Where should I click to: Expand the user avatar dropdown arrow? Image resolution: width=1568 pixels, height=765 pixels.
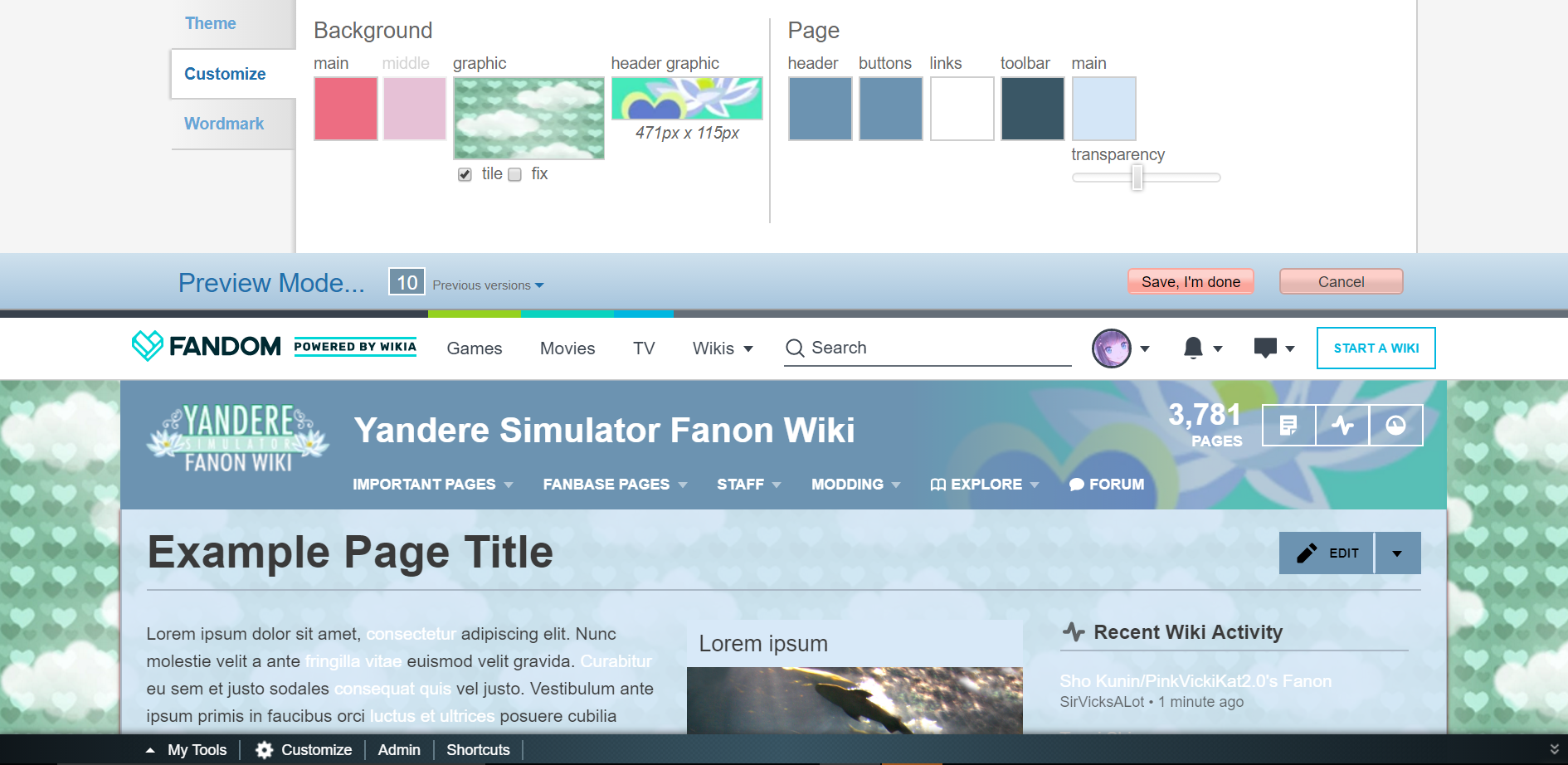click(x=1145, y=348)
